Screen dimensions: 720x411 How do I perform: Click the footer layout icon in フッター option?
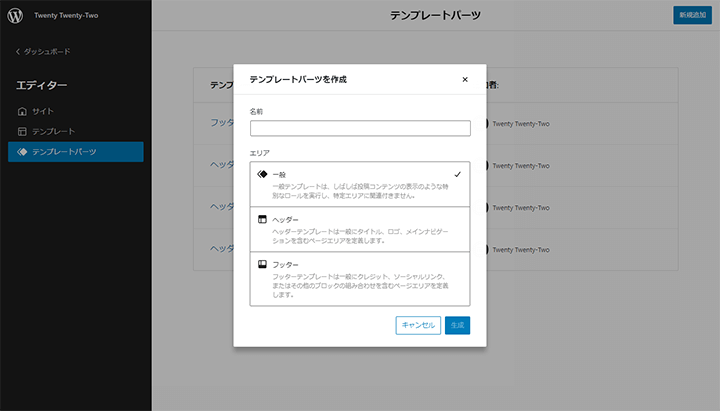(262, 264)
